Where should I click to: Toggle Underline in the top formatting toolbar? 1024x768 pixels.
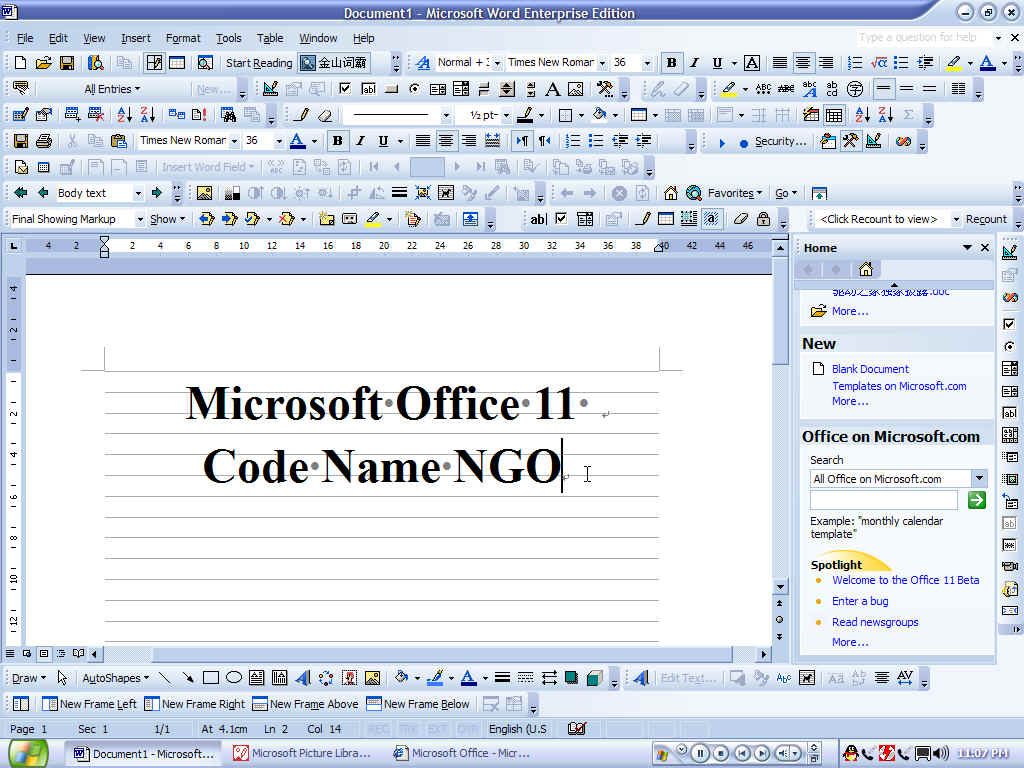pos(717,63)
